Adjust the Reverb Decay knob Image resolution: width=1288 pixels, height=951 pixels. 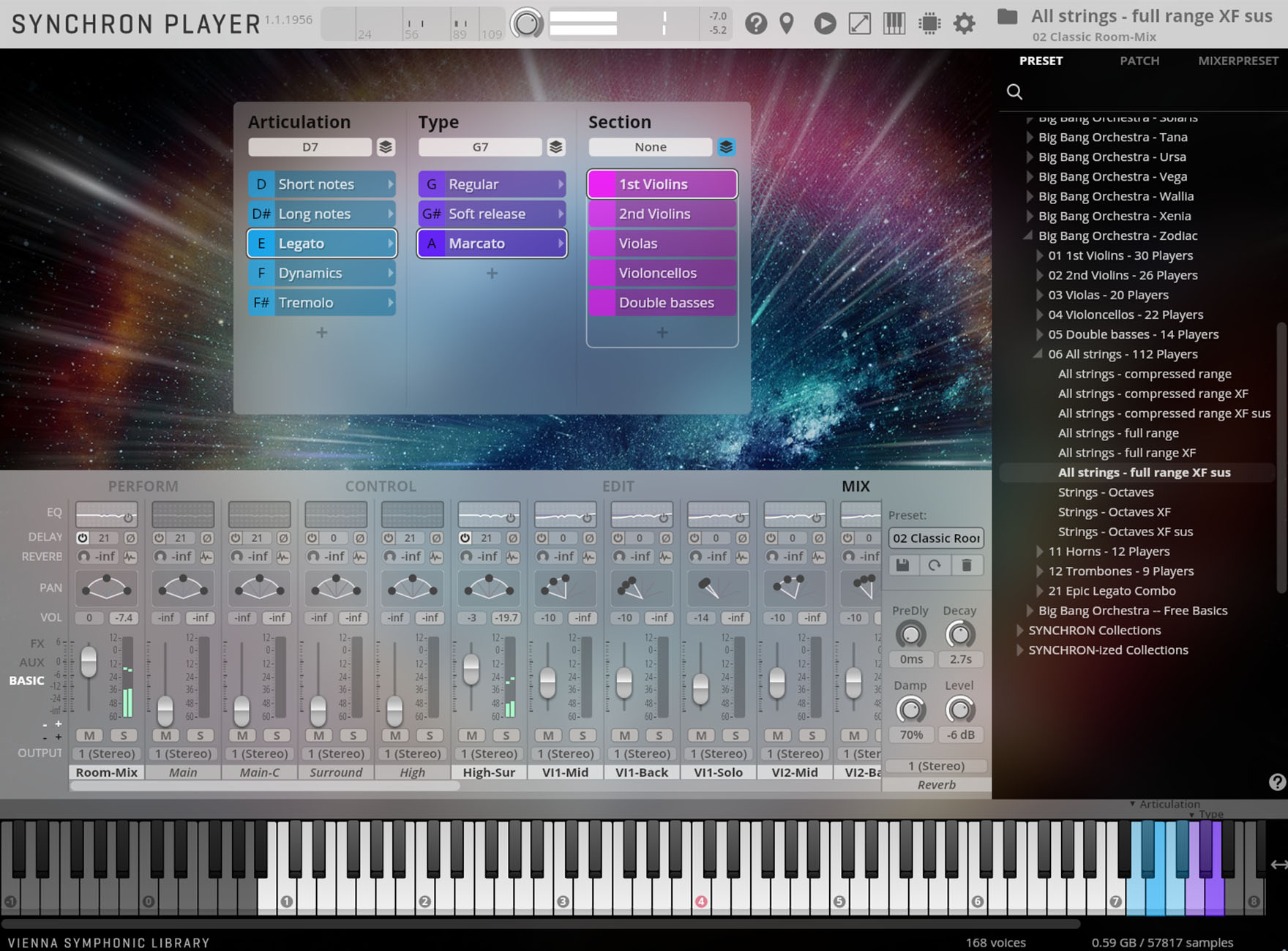pos(959,635)
